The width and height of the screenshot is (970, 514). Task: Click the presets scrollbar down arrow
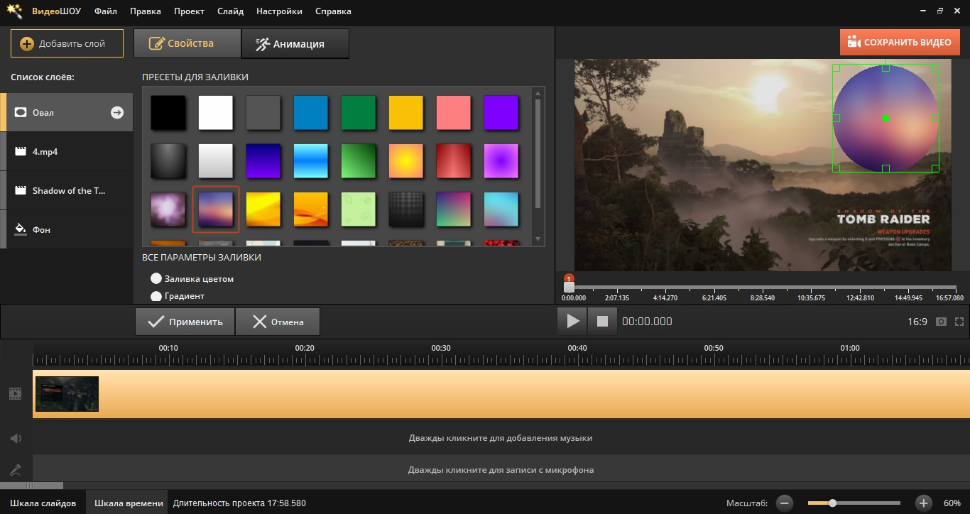(538, 239)
